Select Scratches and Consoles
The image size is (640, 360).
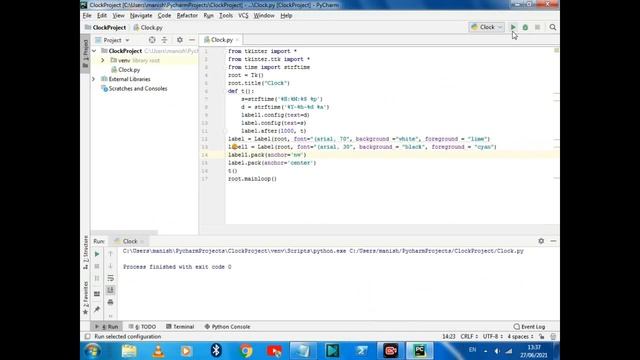click(134, 89)
